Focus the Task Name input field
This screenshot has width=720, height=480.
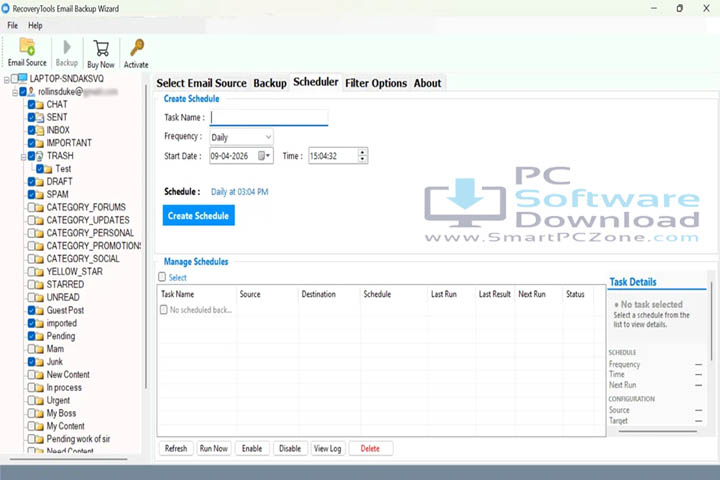point(269,118)
